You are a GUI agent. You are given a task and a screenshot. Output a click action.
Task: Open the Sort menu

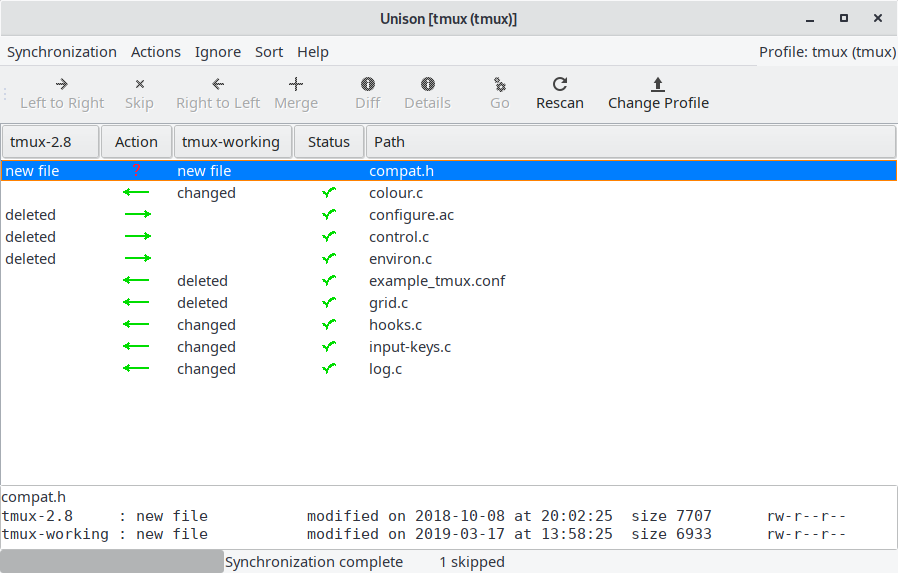(x=269, y=52)
